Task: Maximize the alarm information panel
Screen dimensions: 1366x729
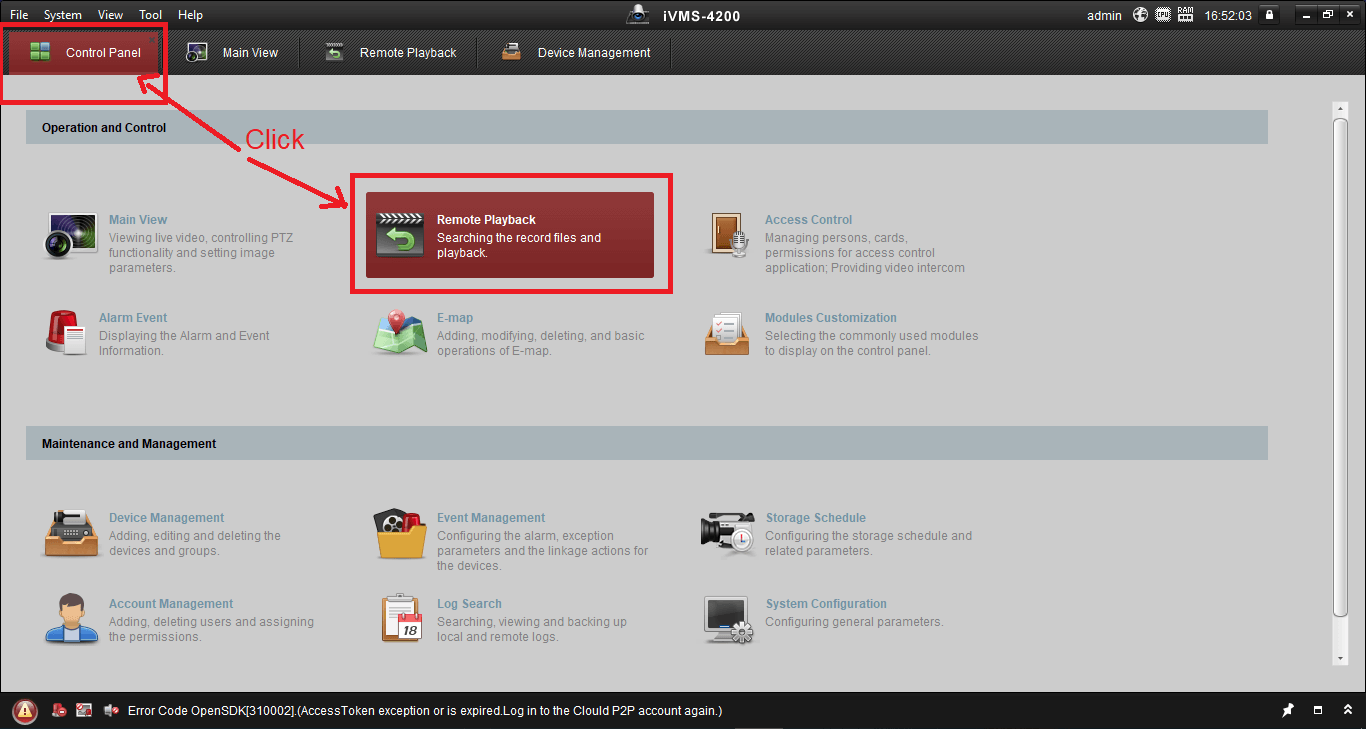Action: [x=1318, y=711]
